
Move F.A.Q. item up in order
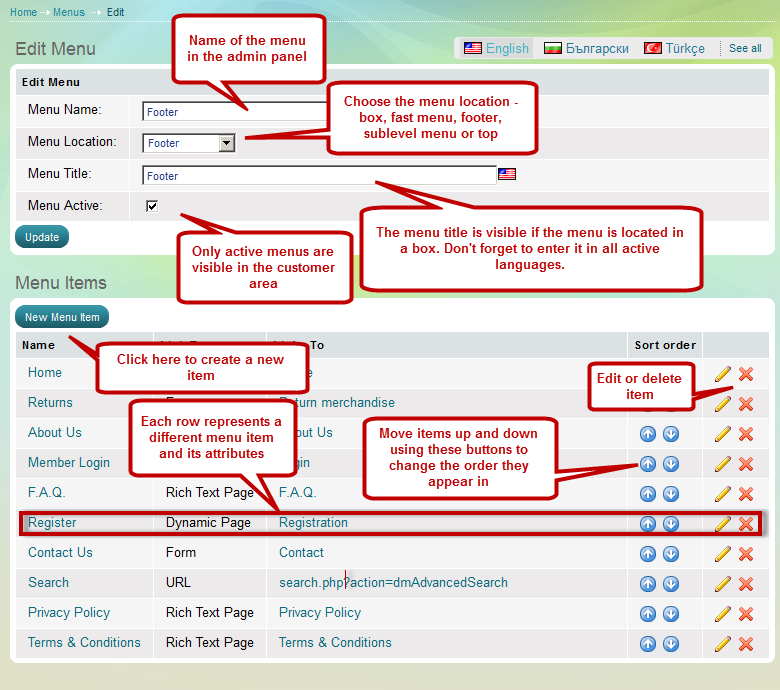[648, 494]
